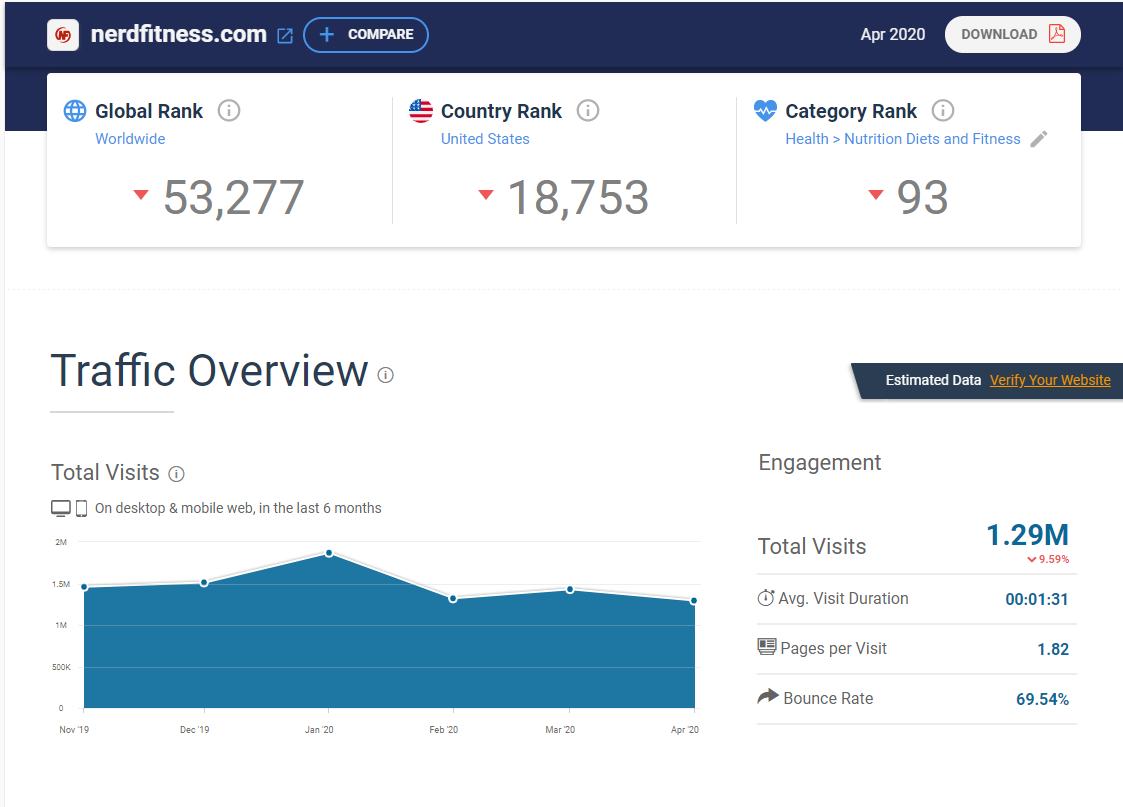The width and height of the screenshot is (1123, 807).
Task: Select the Feb '20 chart data point
Action: 453,599
